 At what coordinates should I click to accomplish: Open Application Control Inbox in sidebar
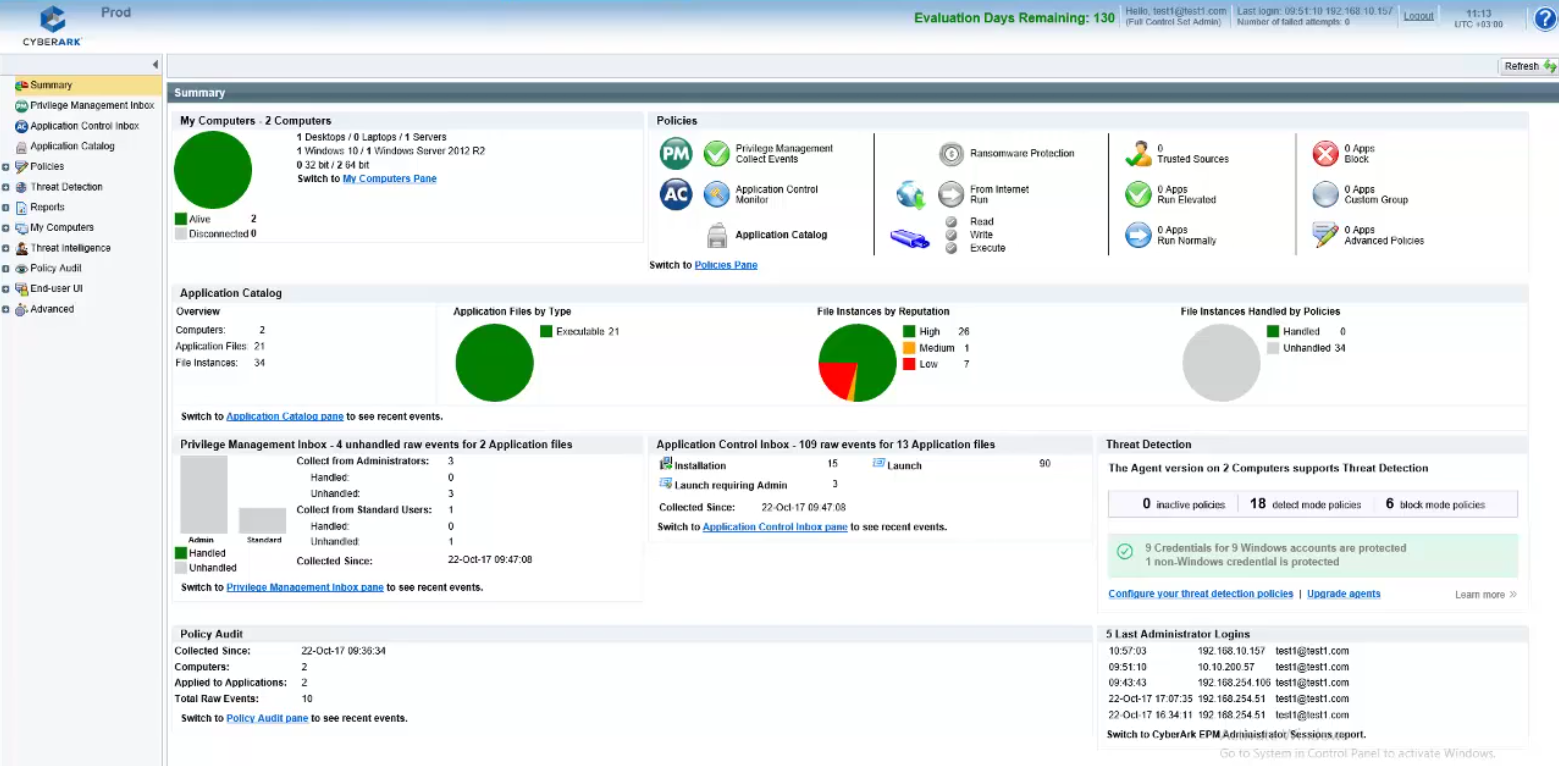pos(85,126)
